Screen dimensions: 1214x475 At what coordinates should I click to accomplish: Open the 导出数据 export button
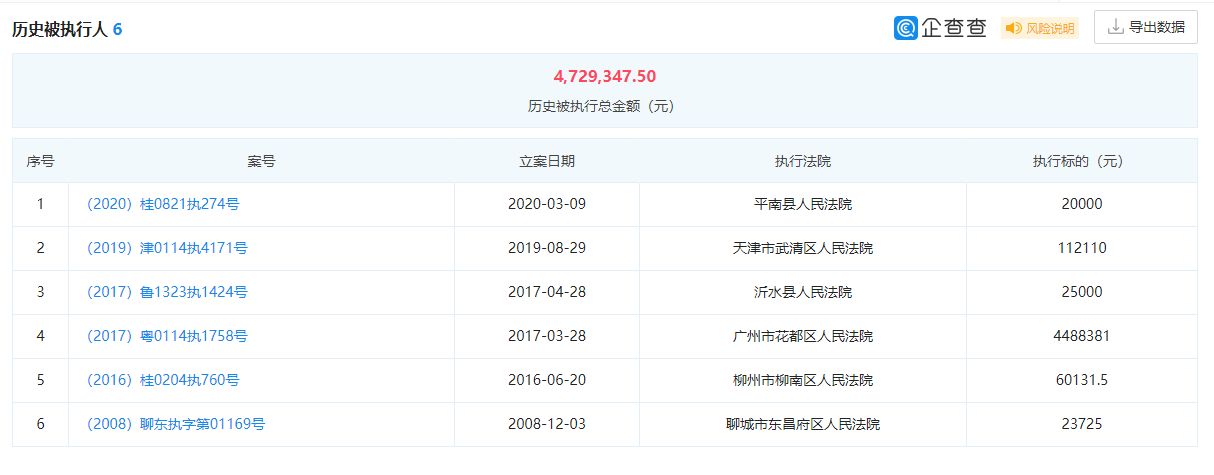click(x=1146, y=27)
